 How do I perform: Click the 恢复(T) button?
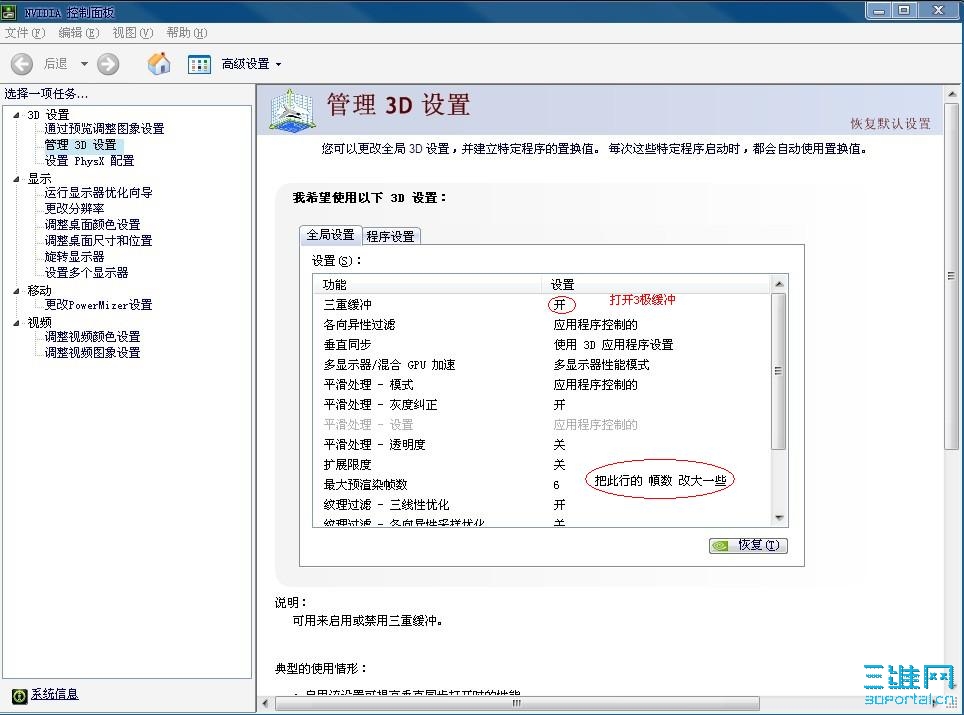point(748,545)
